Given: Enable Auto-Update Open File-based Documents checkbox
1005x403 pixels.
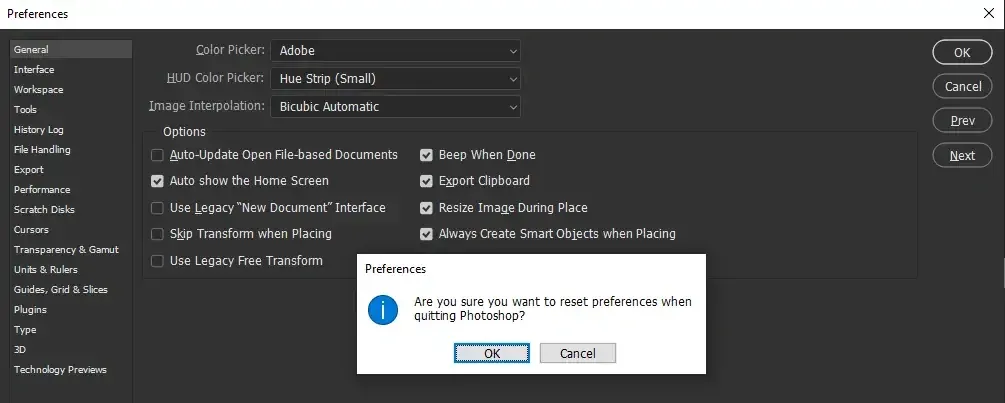Looking at the screenshot, I should [157, 155].
